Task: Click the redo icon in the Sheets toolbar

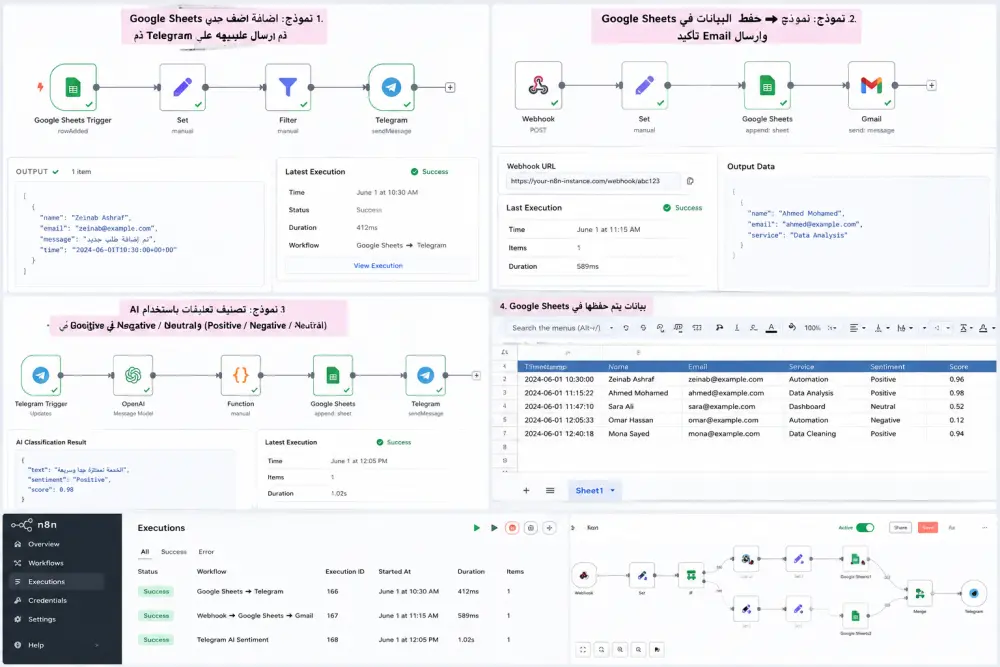Action: pos(643,328)
